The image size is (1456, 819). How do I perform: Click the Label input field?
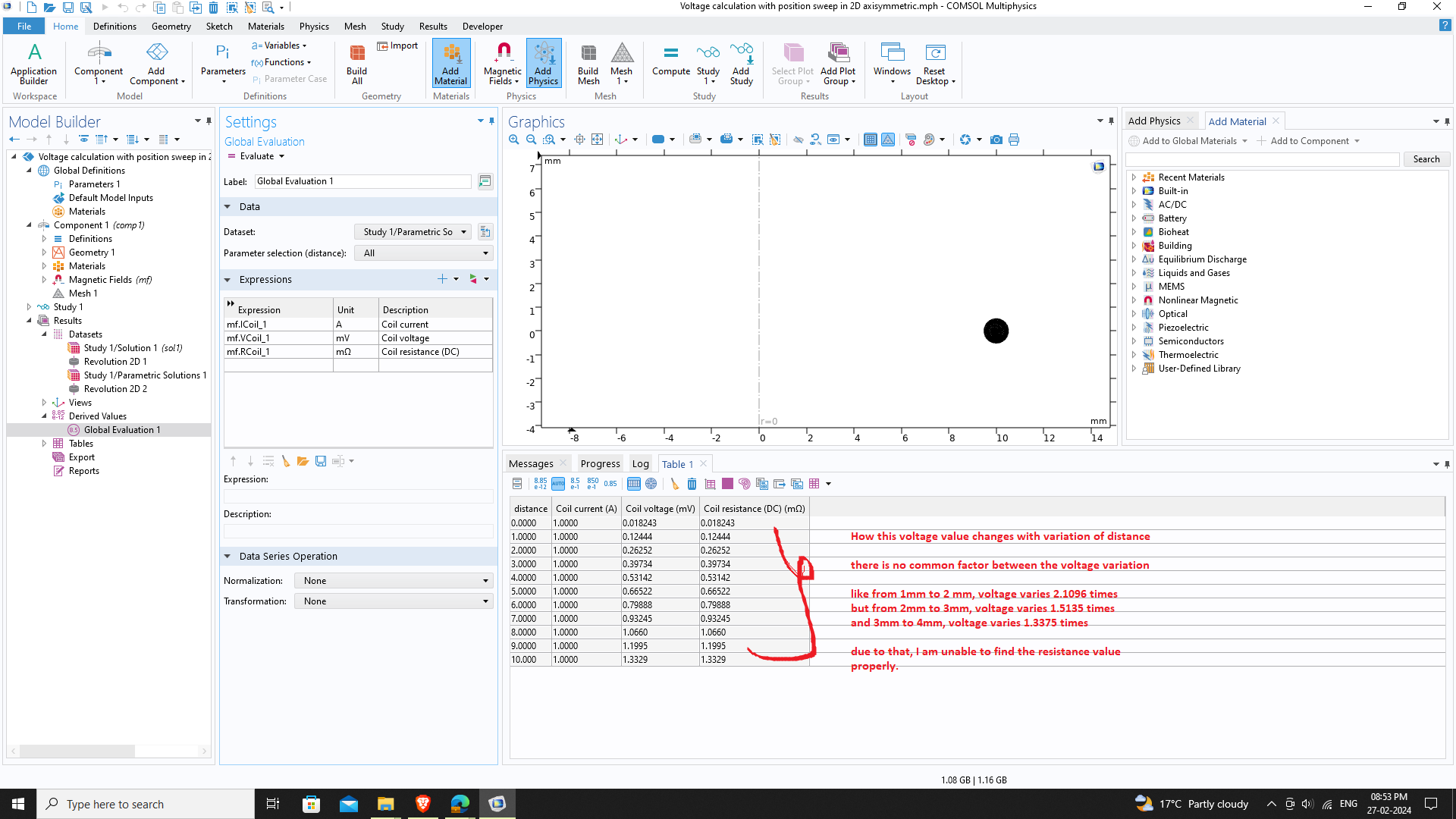(x=363, y=181)
